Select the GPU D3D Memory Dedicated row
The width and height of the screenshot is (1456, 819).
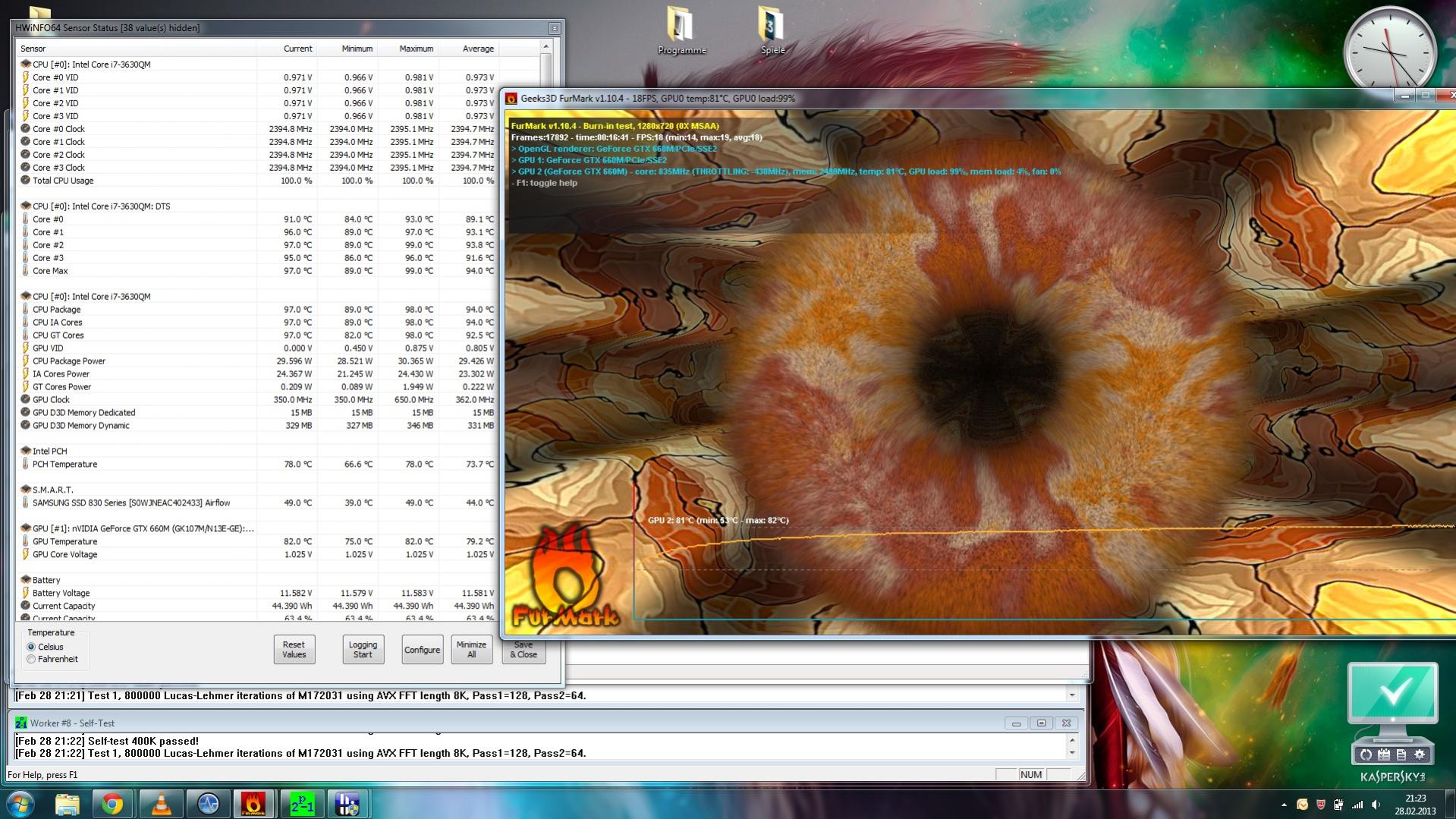click(x=256, y=413)
